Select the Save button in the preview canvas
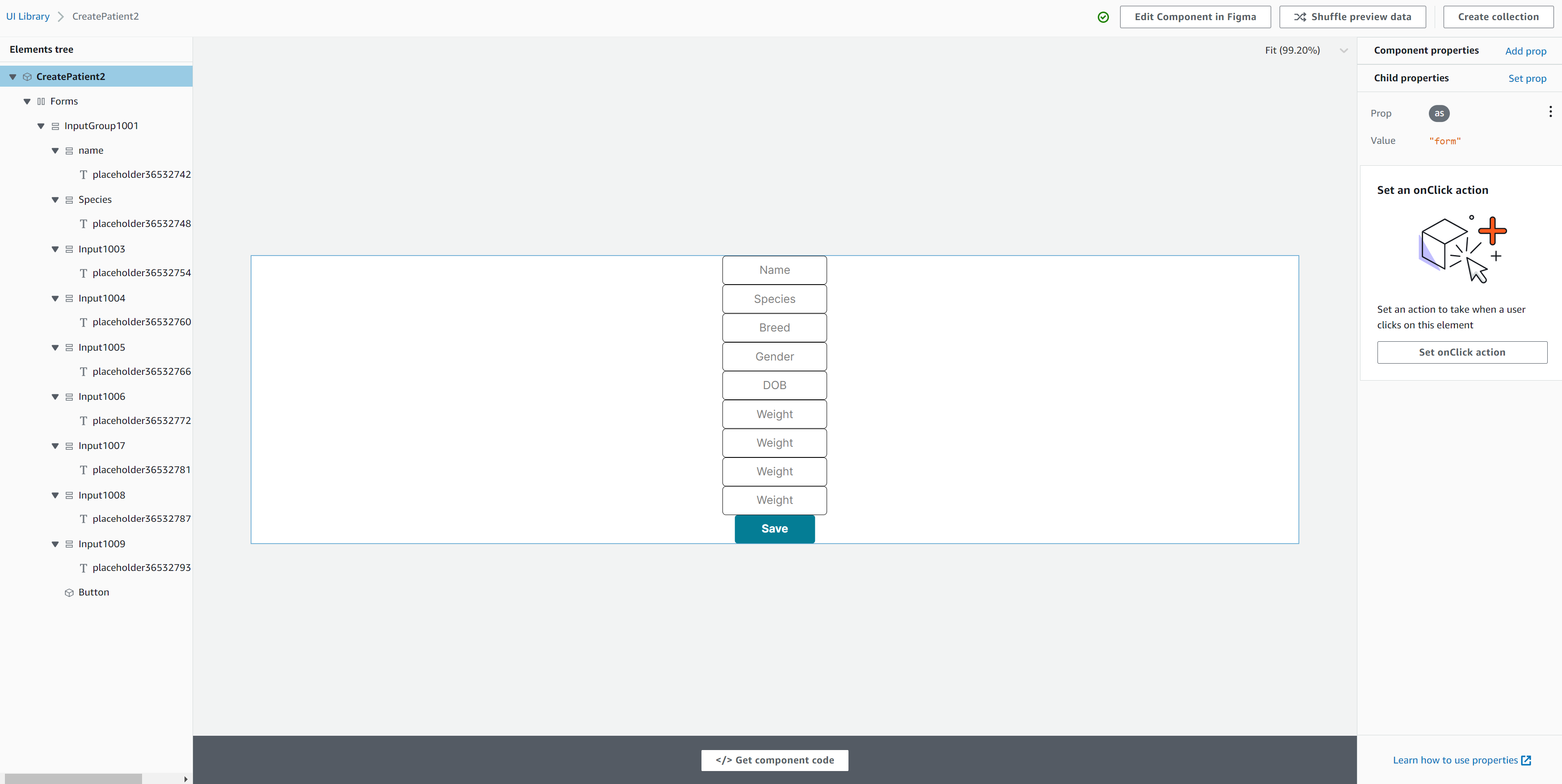Screen dimensions: 1562x784 [x=774, y=529]
